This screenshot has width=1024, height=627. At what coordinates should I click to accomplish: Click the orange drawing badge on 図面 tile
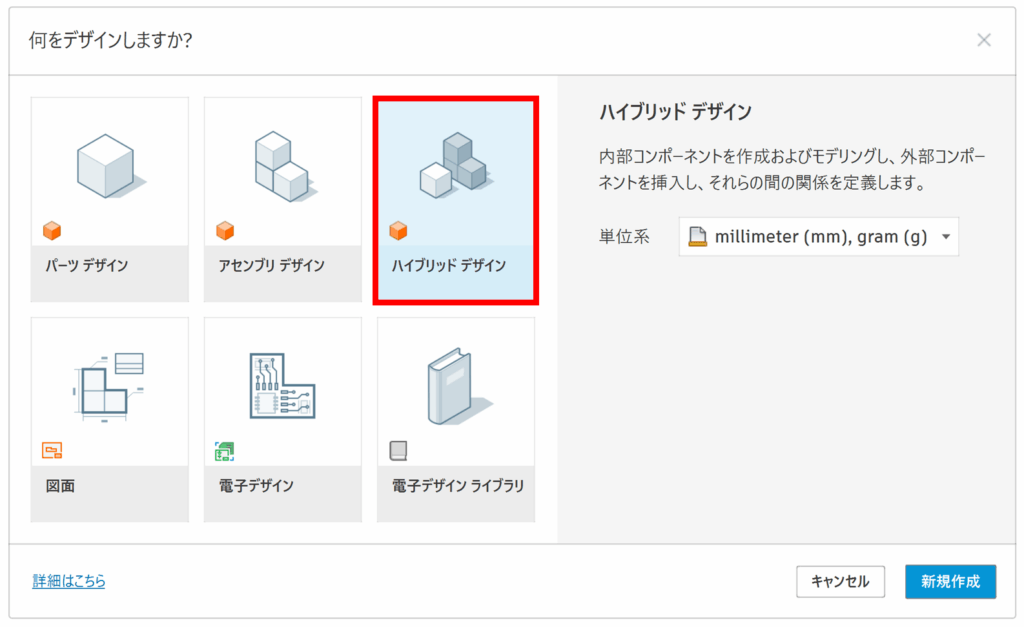coord(52,451)
